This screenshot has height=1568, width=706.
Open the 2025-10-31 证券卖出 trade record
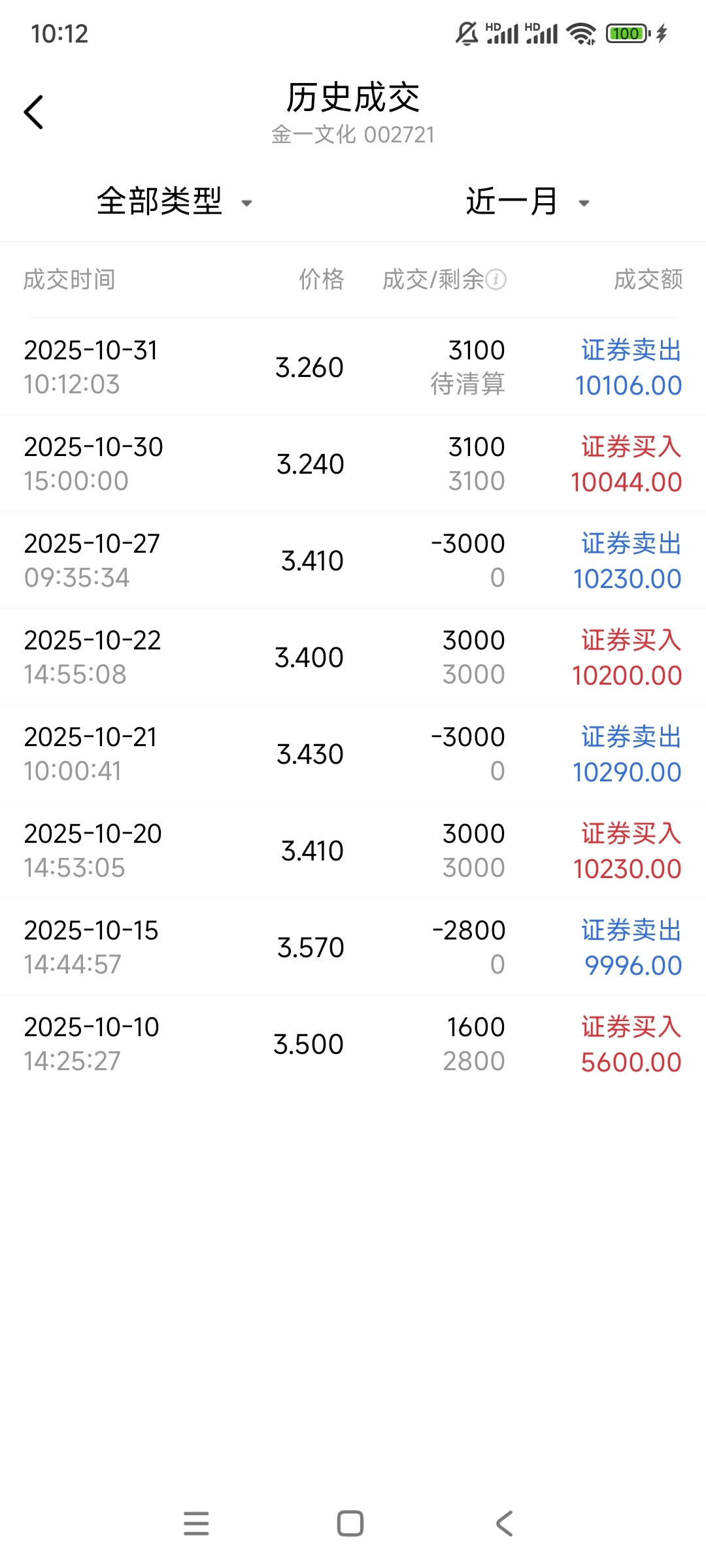(353, 367)
